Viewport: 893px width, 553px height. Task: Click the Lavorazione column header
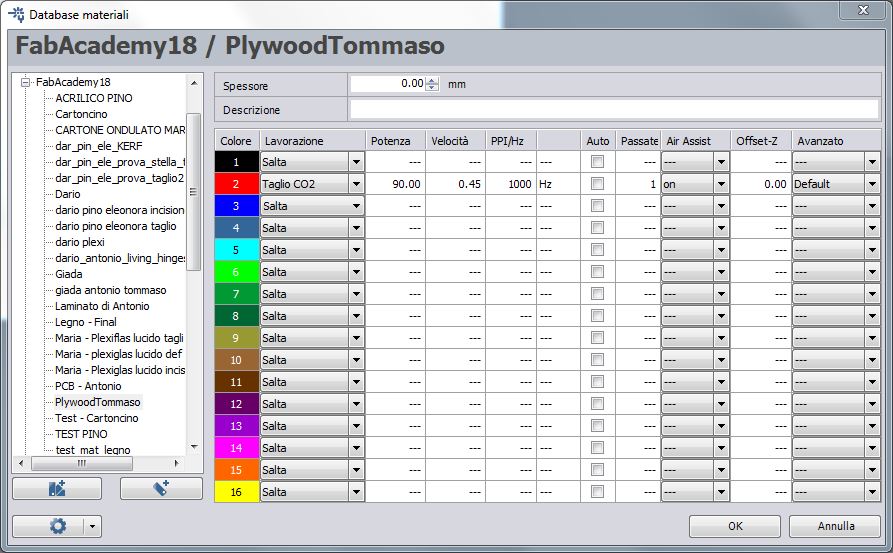(312, 141)
